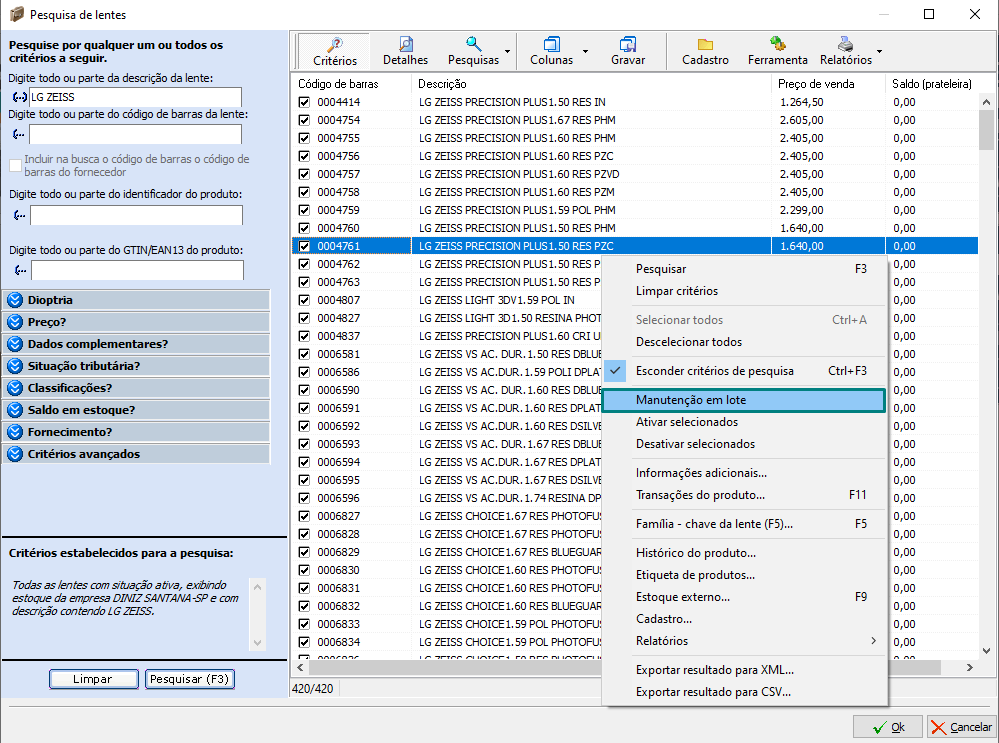
Task: Select Pesquisar in the context menu
Action: [x=744, y=269]
